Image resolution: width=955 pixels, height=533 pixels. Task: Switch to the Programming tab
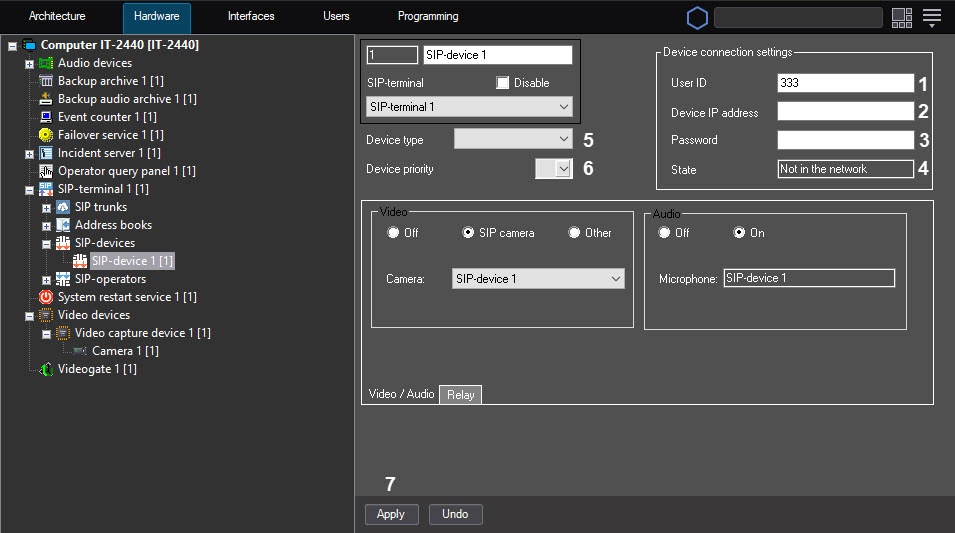pos(428,17)
